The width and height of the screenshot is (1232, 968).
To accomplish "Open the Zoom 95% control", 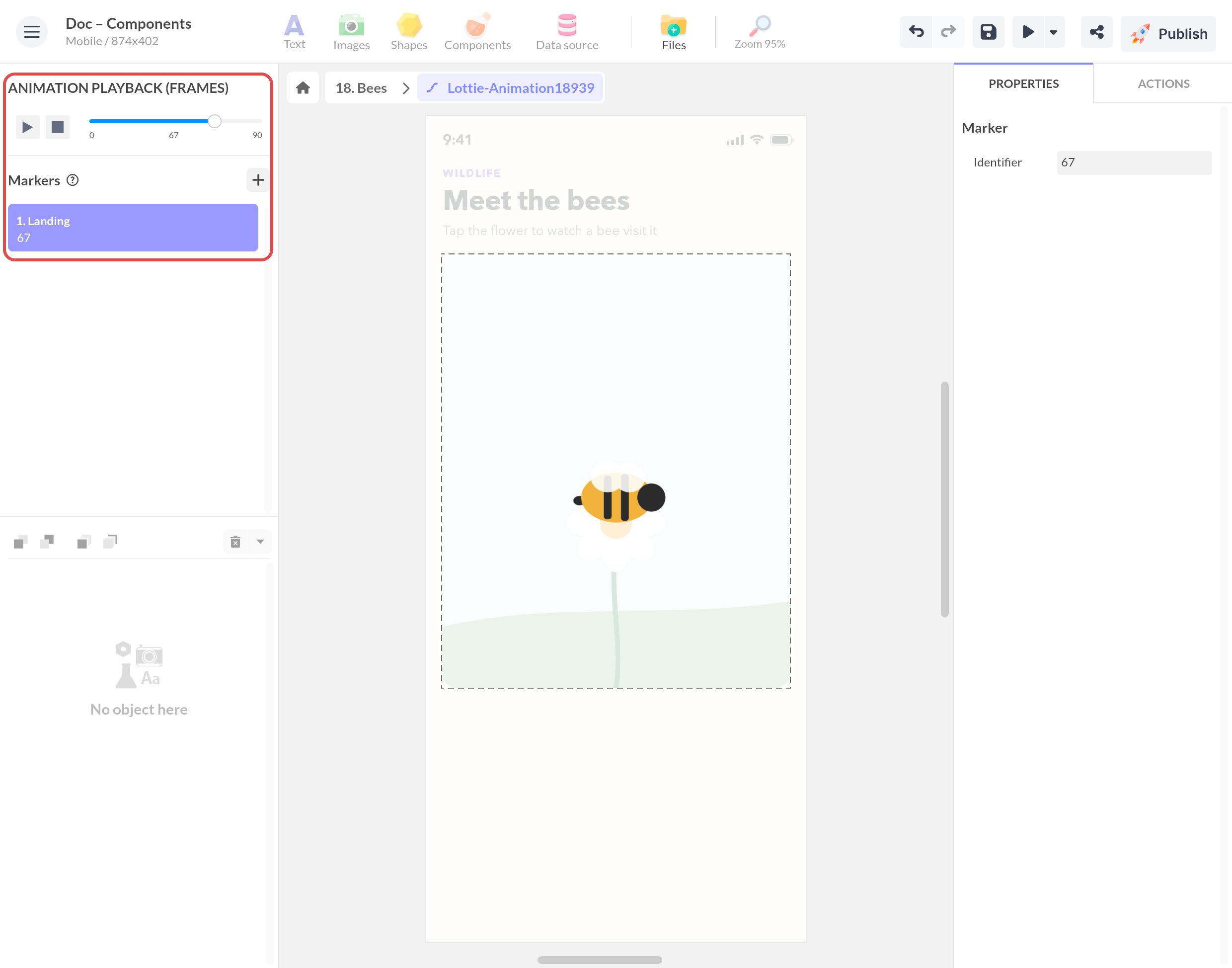I will click(x=760, y=32).
